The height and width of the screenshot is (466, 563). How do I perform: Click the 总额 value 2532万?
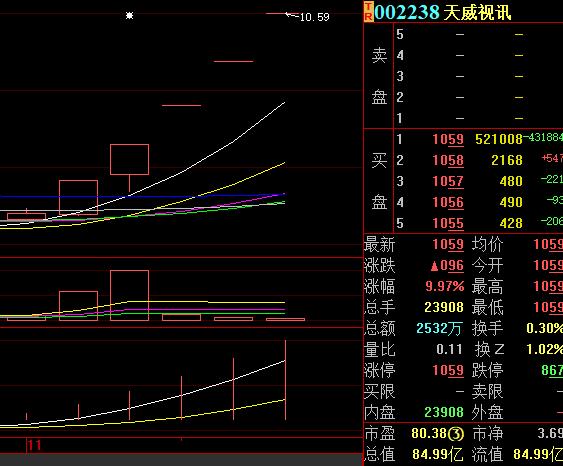tap(439, 328)
